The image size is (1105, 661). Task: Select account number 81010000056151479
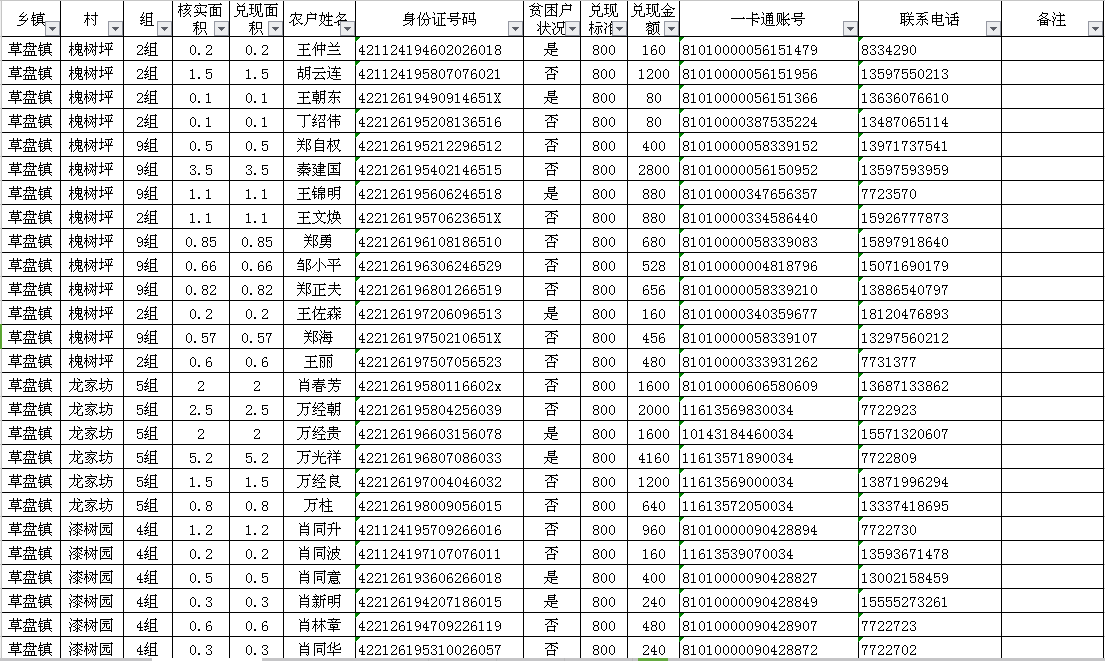pyautogui.click(x=750, y=50)
